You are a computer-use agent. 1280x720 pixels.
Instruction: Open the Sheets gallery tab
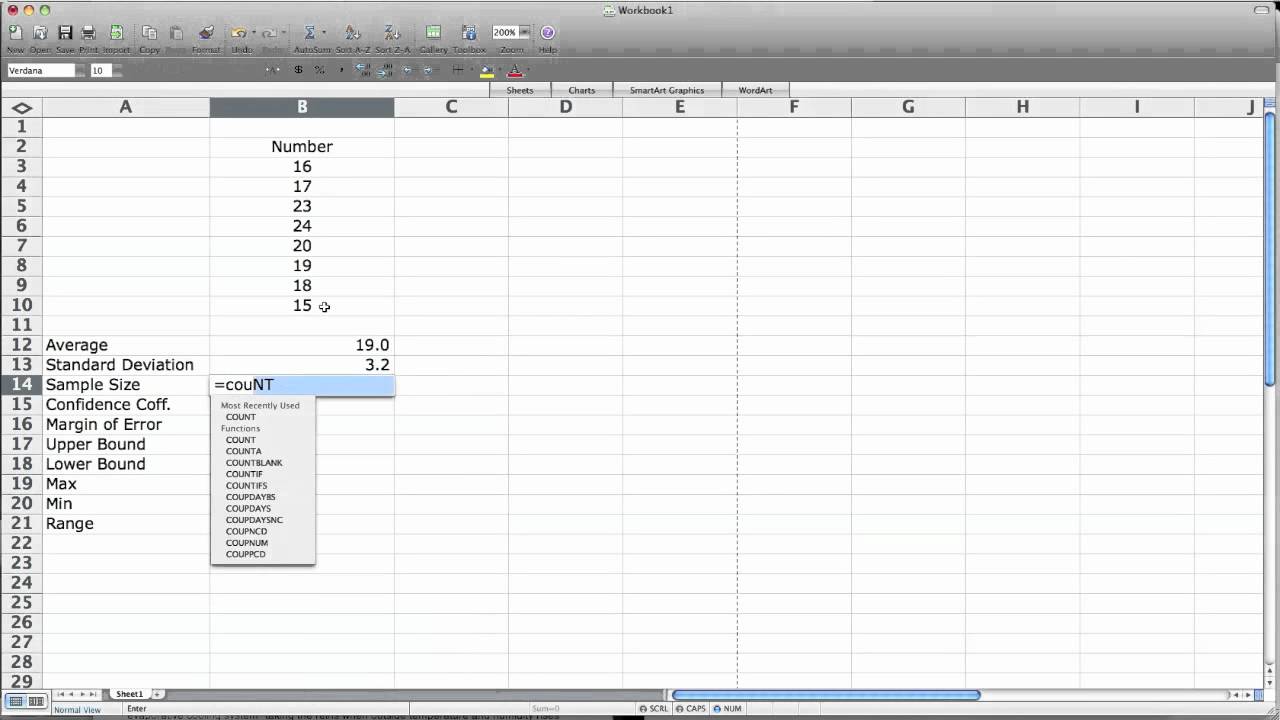pyautogui.click(x=520, y=90)
